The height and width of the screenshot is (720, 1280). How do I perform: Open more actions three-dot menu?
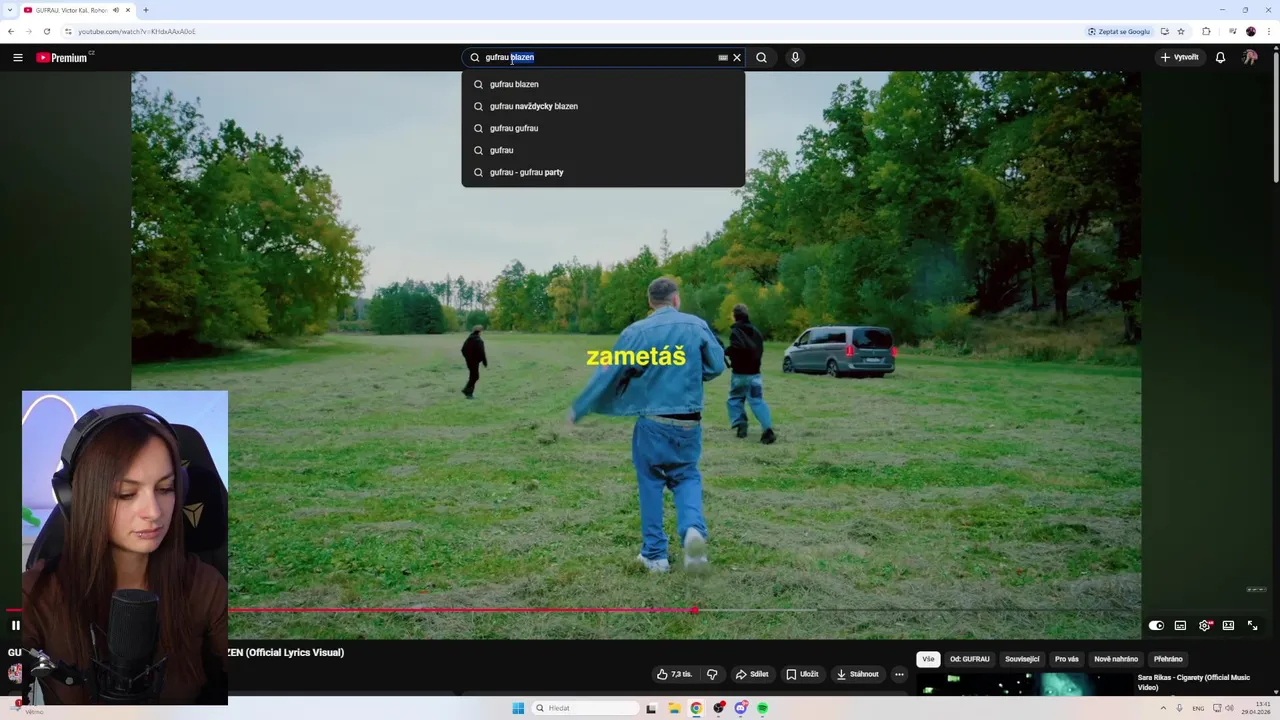(x=899, y=674)
